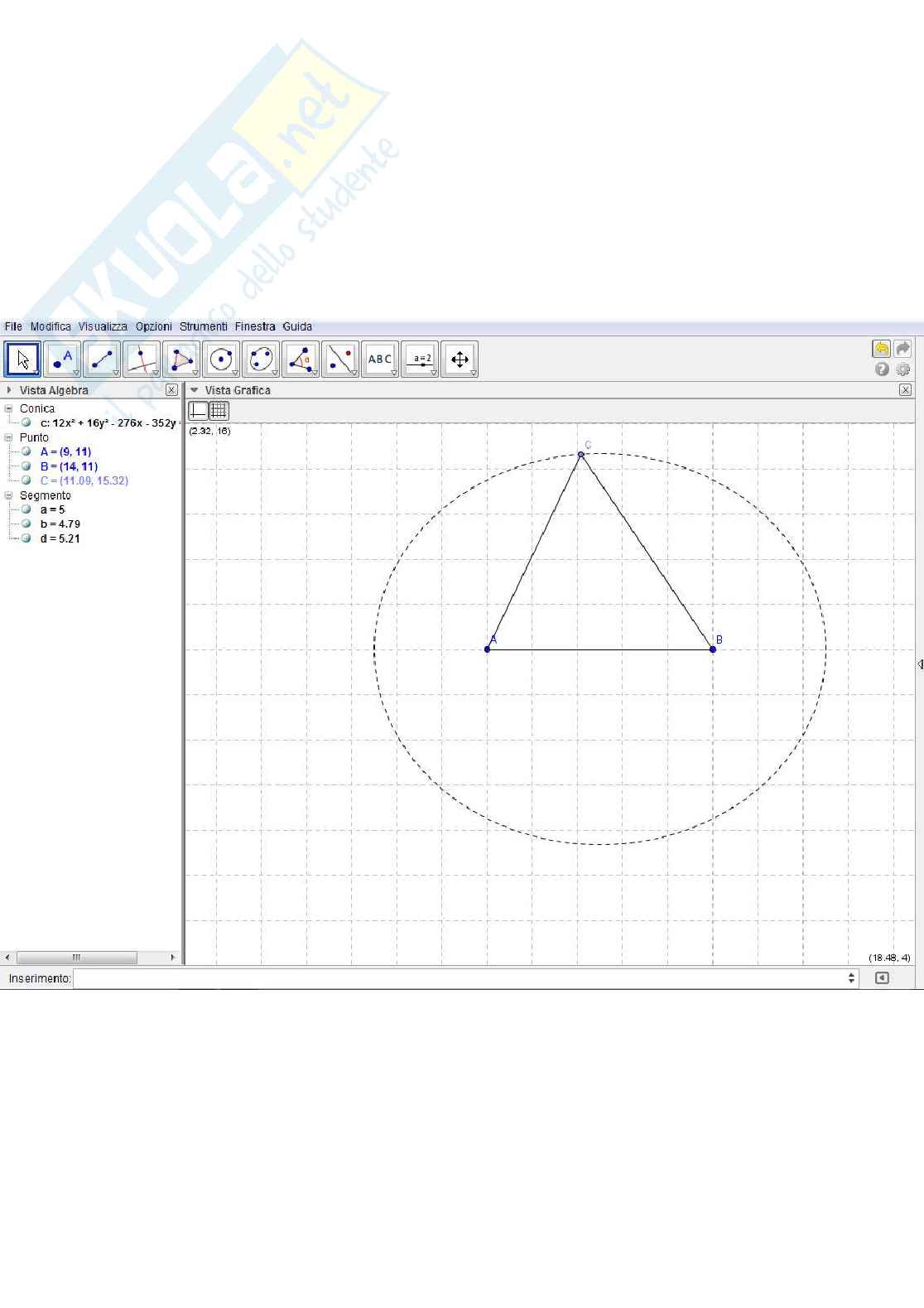Toggle visibility of conic c

26,422
